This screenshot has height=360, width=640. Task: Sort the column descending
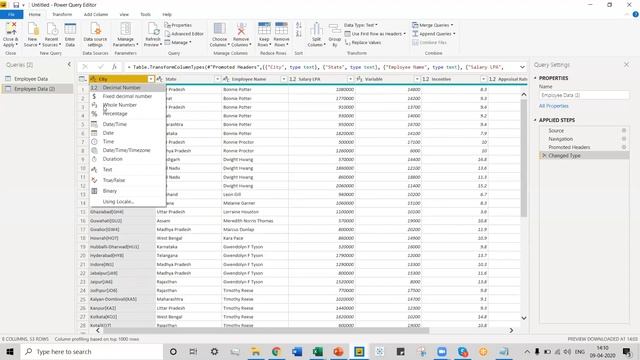tap(299, 34)
